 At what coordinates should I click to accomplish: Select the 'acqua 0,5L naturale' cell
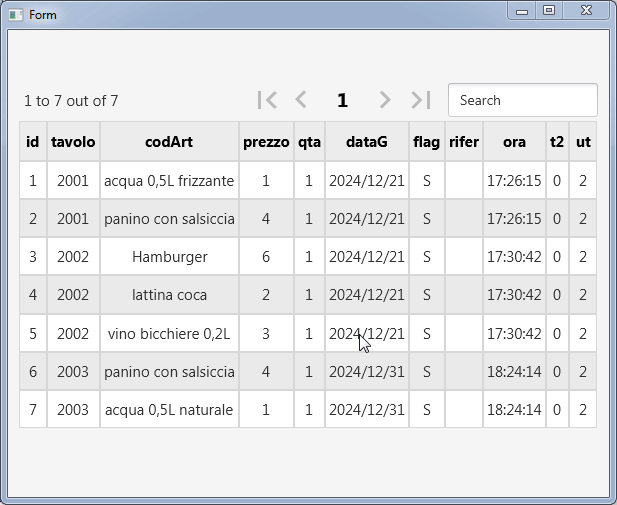point(169,410)
